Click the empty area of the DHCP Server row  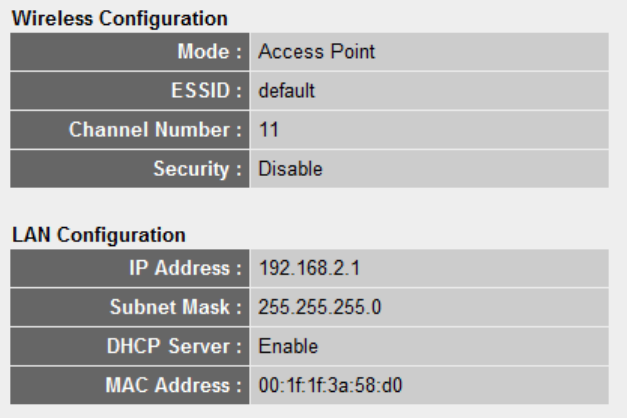pos(463,346)
